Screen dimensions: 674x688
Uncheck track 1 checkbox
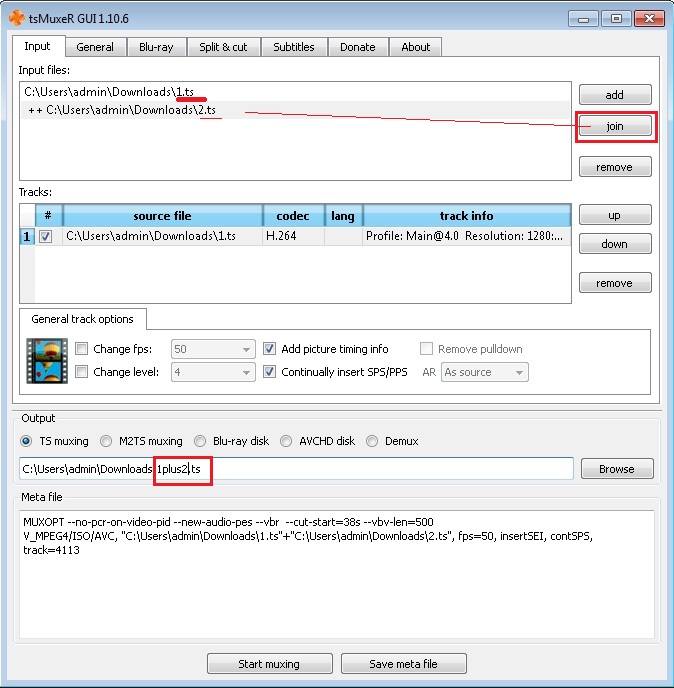tap(45, 236)
